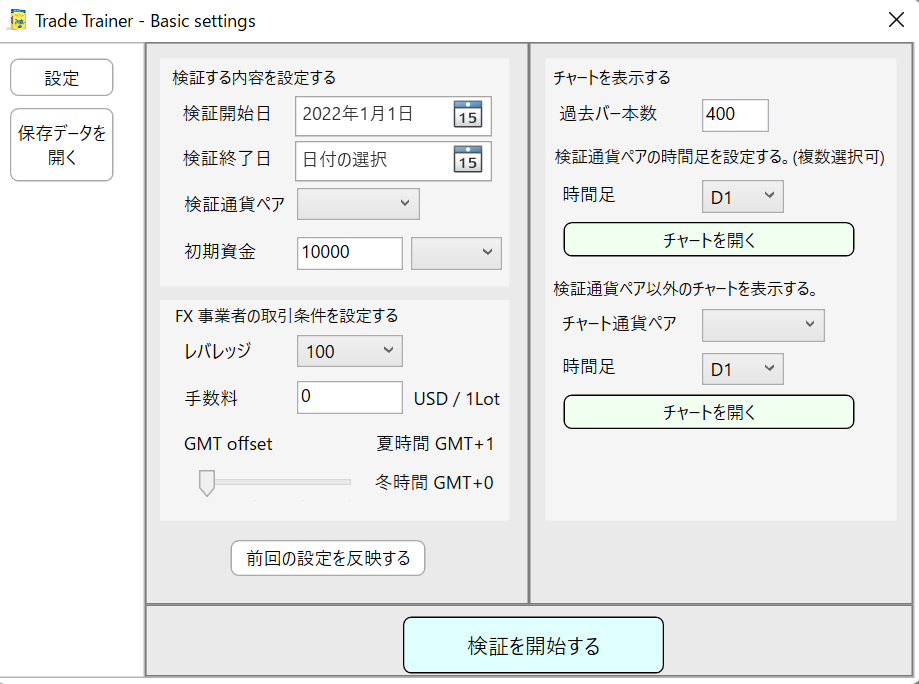Expand the レバレッジ dropdown showing 100
Screen dimensions: 919x684
(349, 351)
